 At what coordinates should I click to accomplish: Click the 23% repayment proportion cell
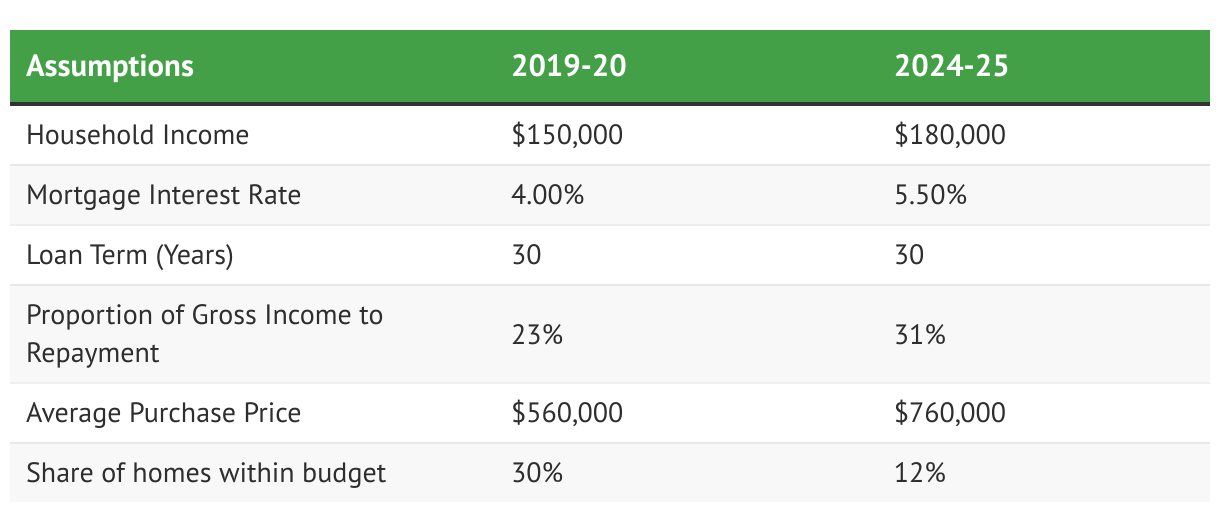[537, 334]
